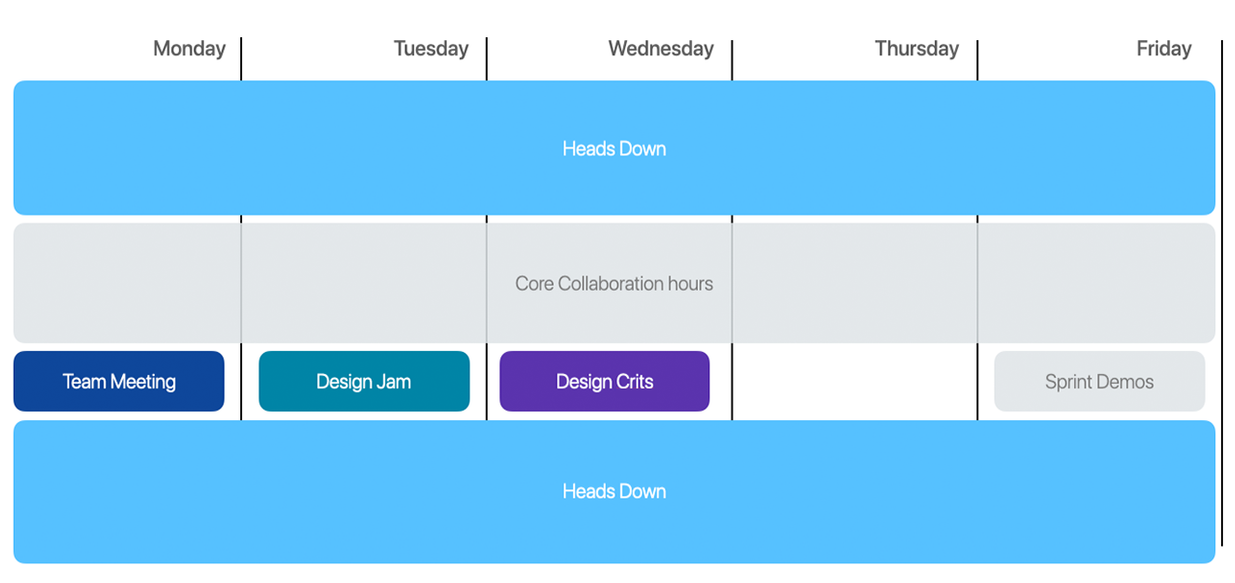
Task: Select the Monday column header
Action: point(189,49)
